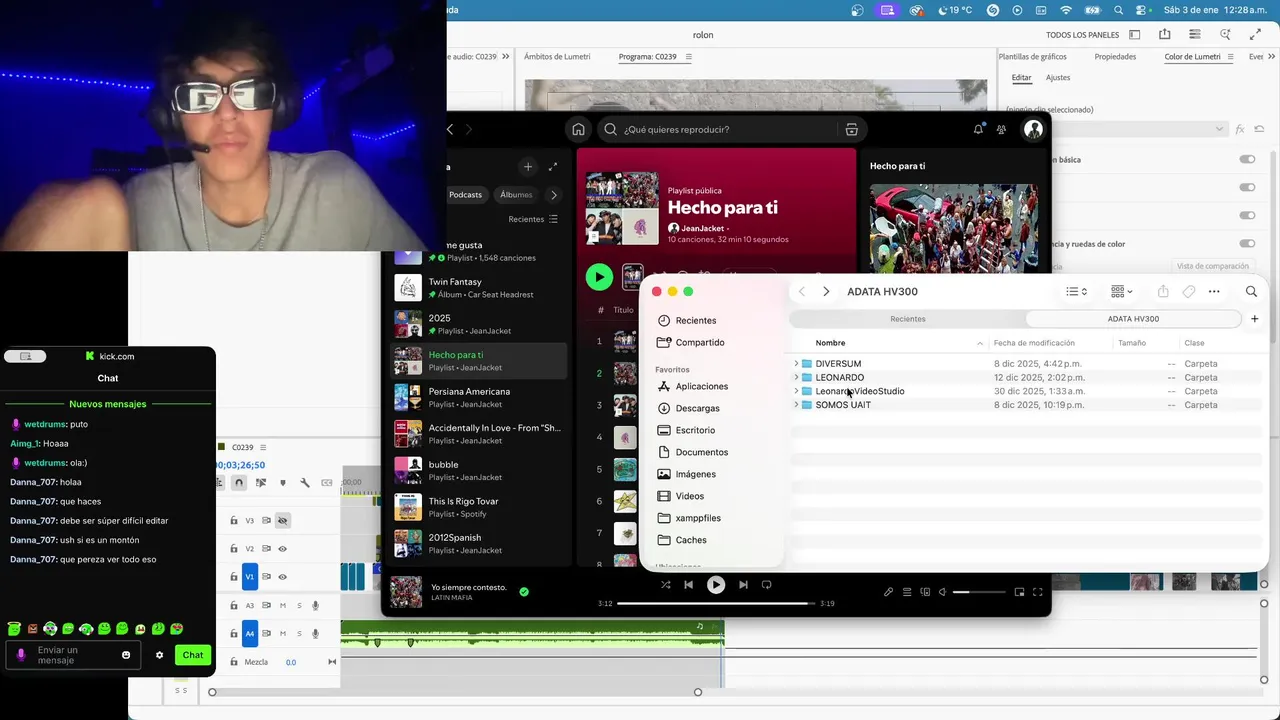Screen dimensions: 1280x720
Task: Toggle V3 track lock in Premiere
Action: tap(234, 521)
